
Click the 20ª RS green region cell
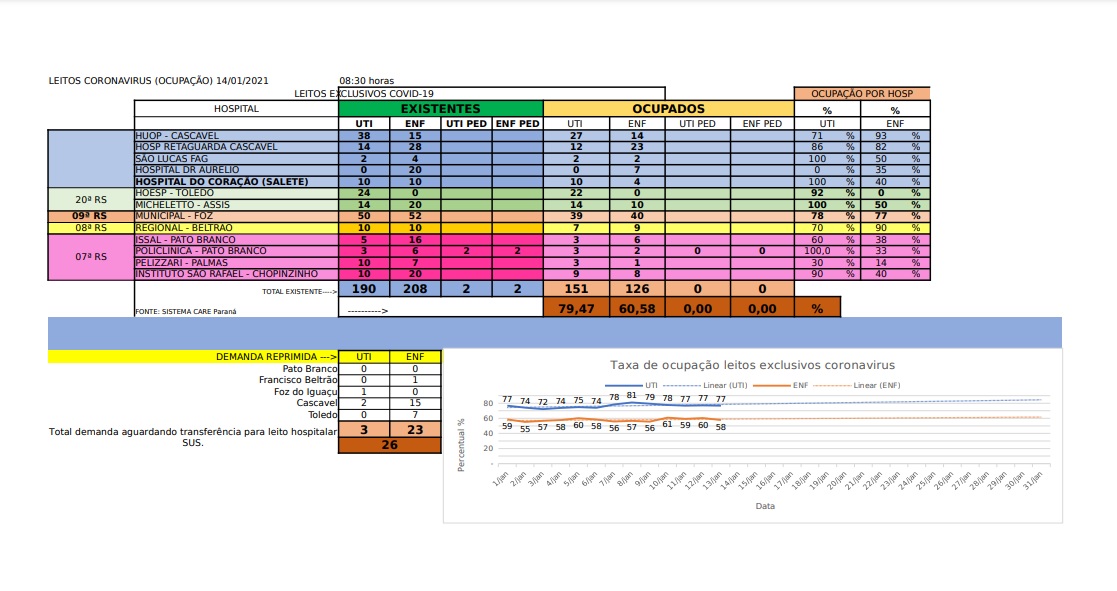[x=90, y=199]
